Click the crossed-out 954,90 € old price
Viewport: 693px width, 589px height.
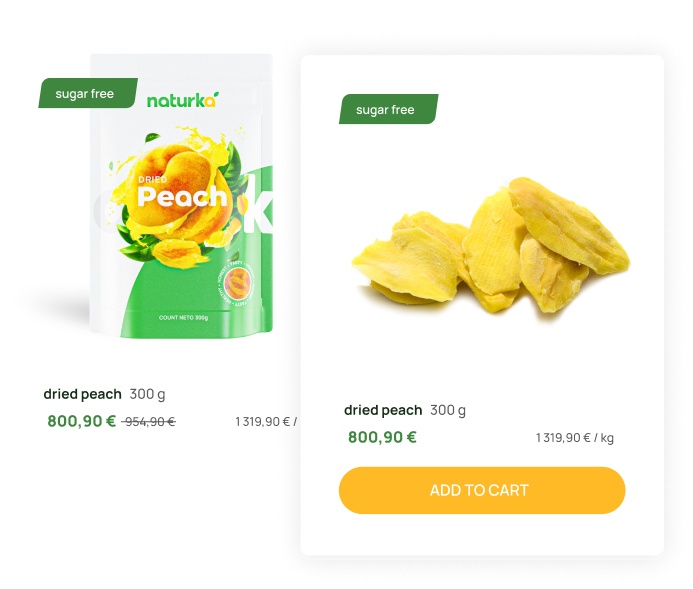pos(148,422)
